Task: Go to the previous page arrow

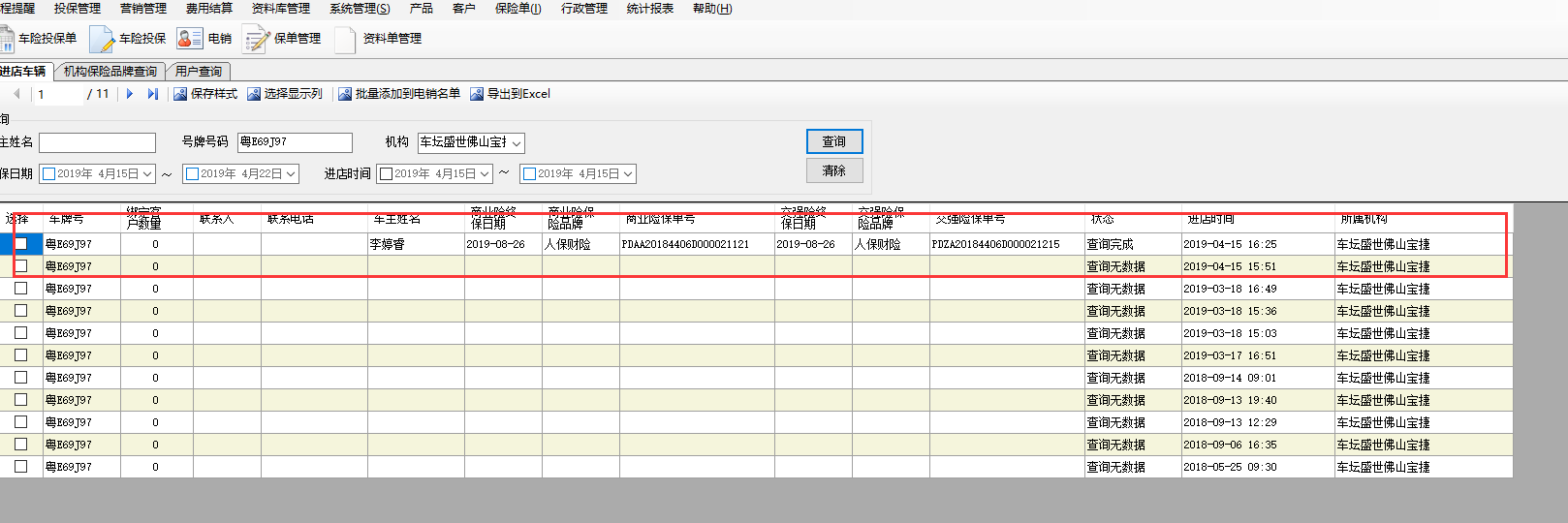Action: point(16,94)
